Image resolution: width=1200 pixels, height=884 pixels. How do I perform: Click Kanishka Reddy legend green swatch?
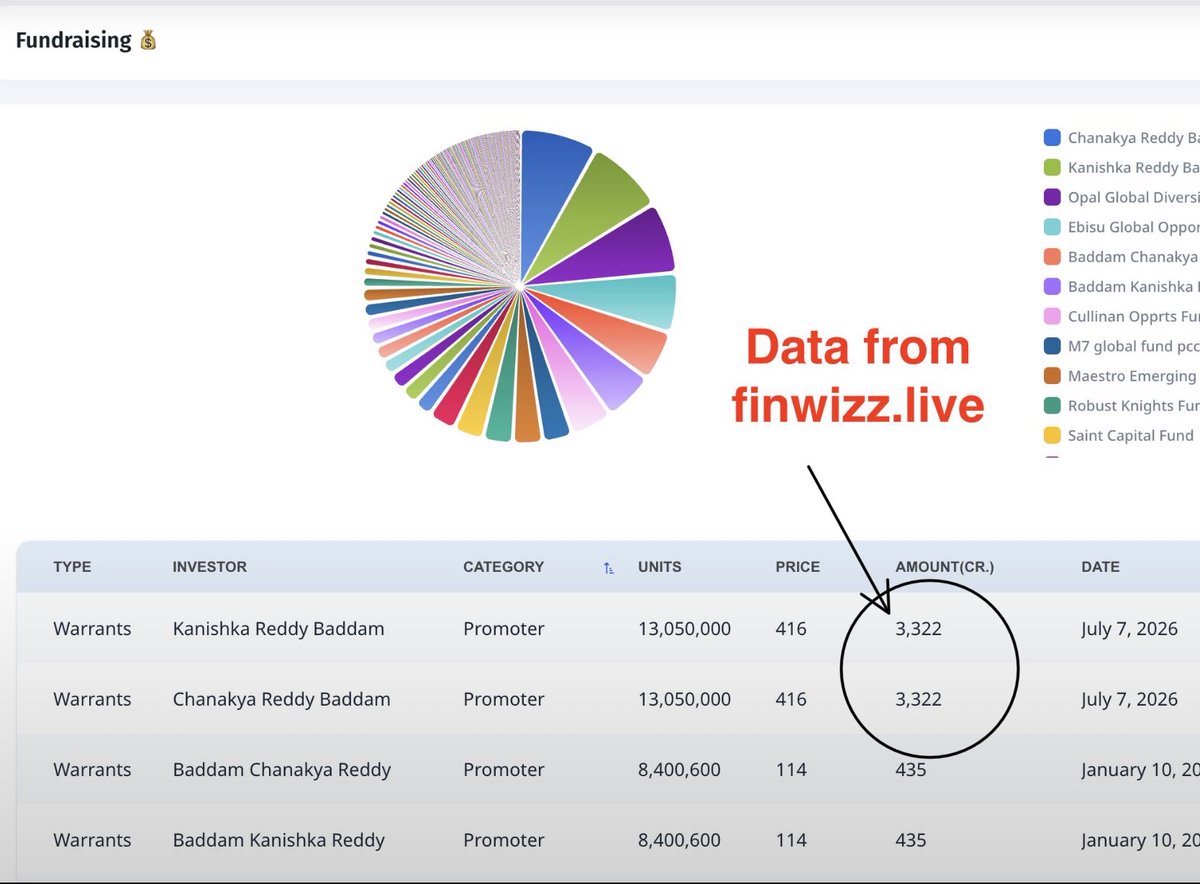click(x=1052, y=168)
